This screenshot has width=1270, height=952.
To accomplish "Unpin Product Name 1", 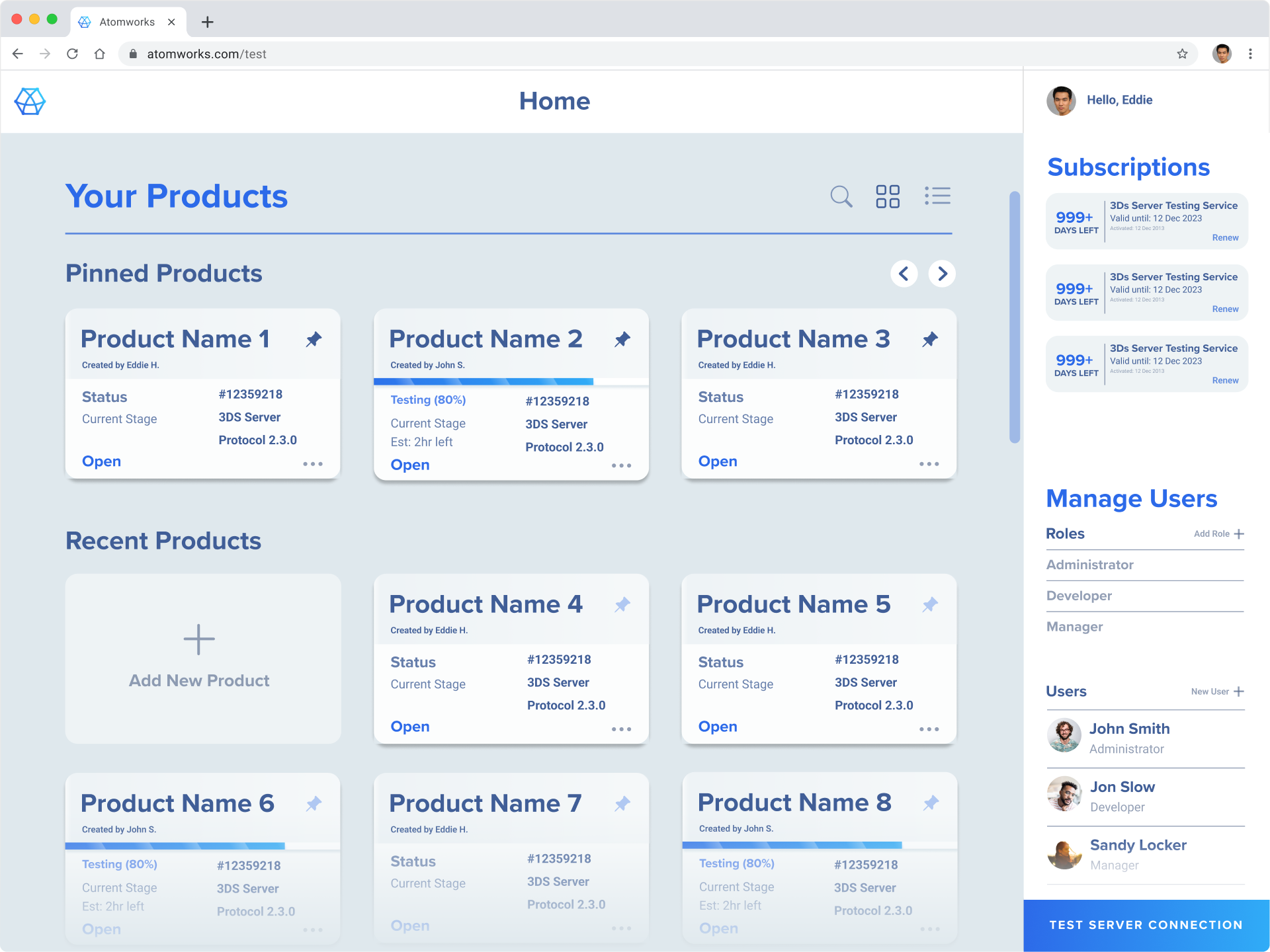I will tap(314, 340).
